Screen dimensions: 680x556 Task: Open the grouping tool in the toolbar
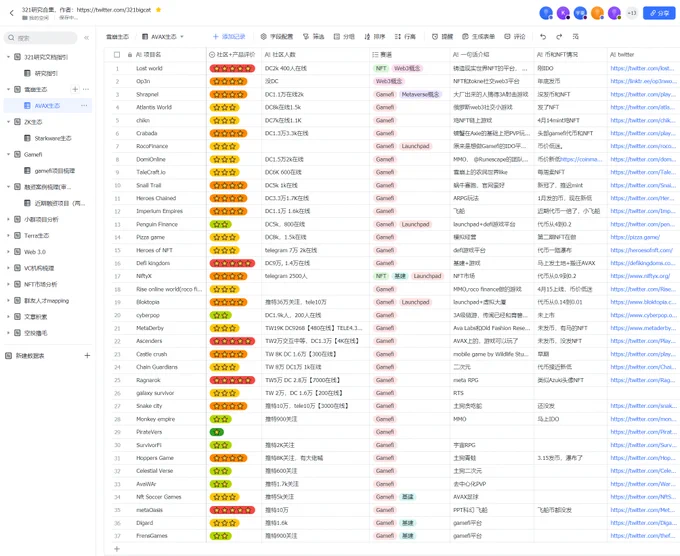pyautogui.click(x=344, y=36)
